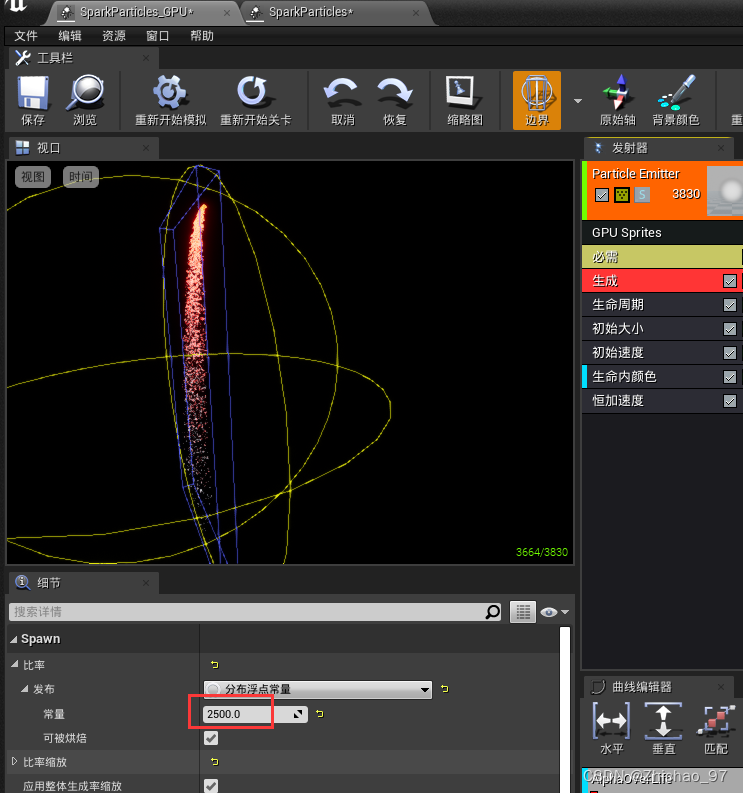Collapse the 比率 property group
Viewport: 743px width, 793px height.
15,665
